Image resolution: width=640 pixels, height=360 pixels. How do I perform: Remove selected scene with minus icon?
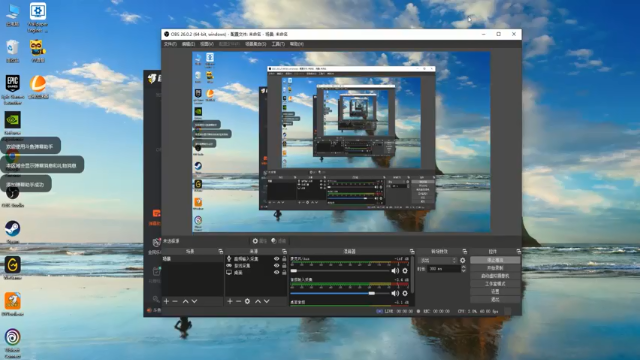click(x=175, y=301)
